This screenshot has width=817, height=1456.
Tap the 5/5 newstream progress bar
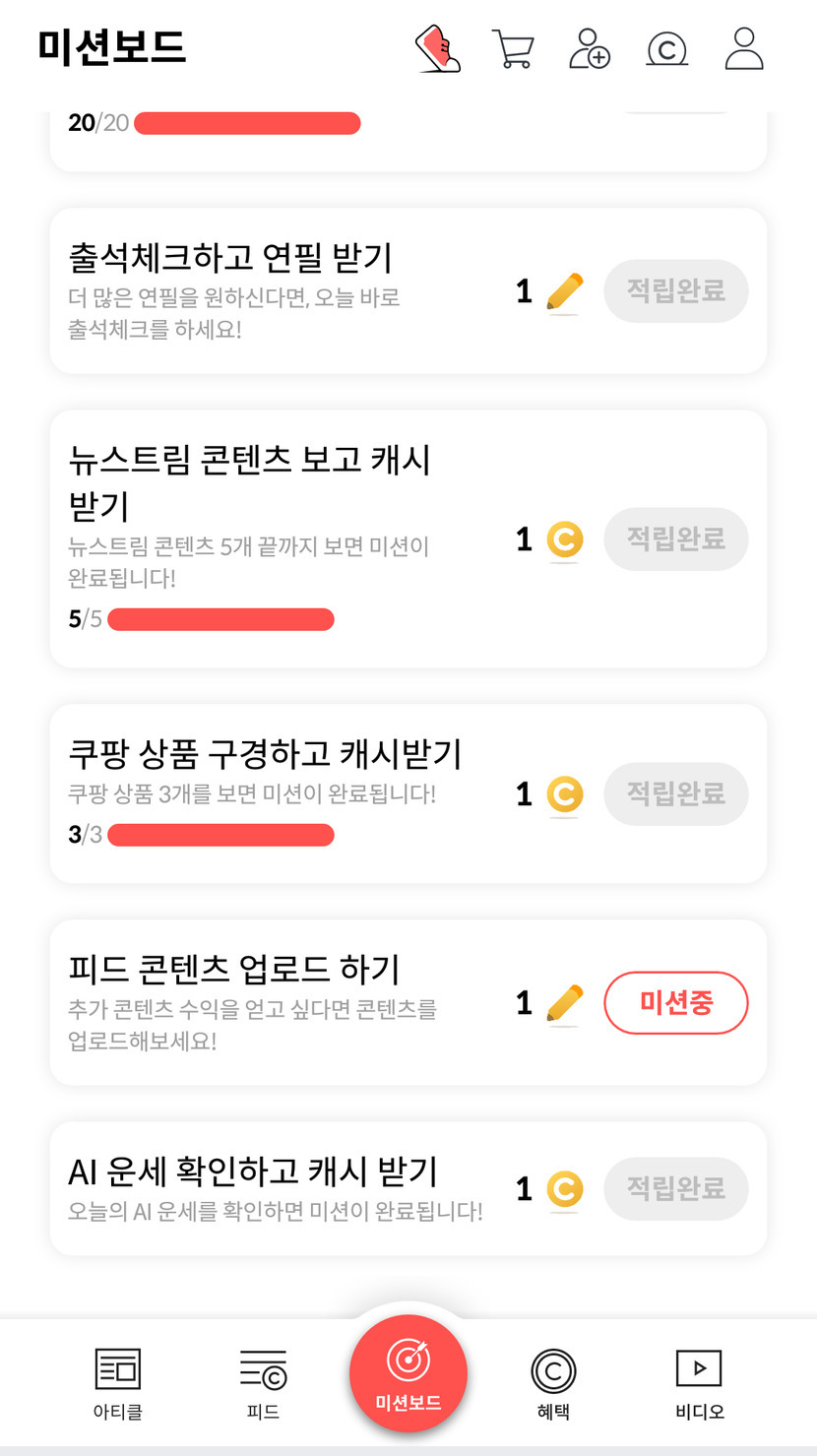[x=220, y=619]
